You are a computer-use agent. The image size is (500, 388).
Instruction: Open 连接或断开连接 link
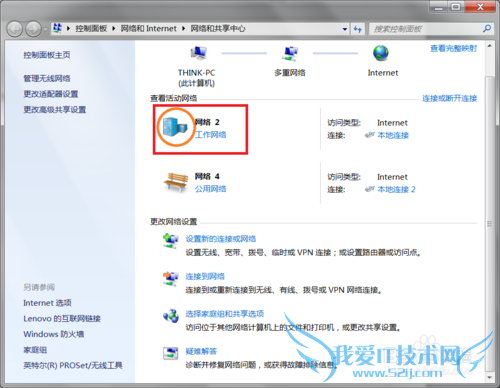(450, 98)
